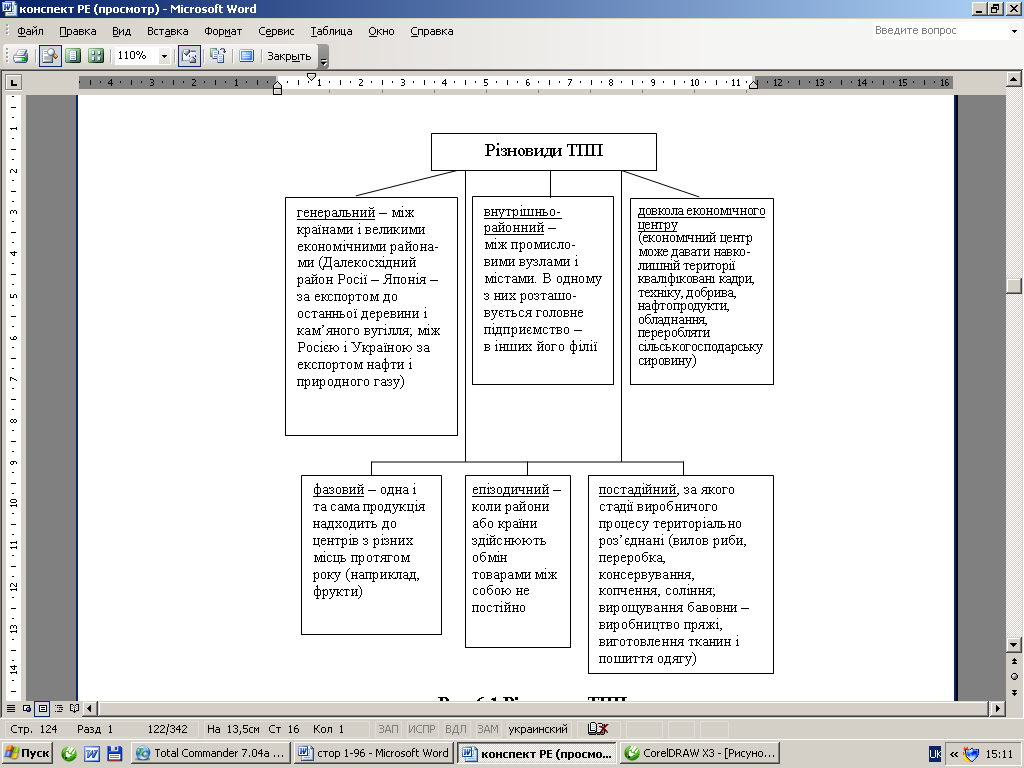Switch to Web Layout view icon
This screenshot has width=1024, height=768.
[x=27, y=708]
